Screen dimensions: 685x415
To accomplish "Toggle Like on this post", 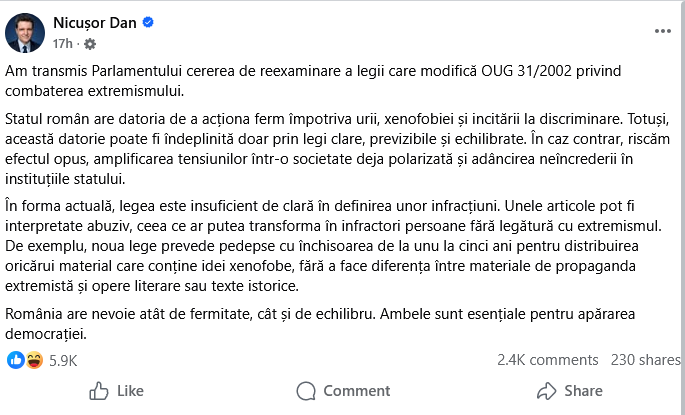I will point(116,391).
